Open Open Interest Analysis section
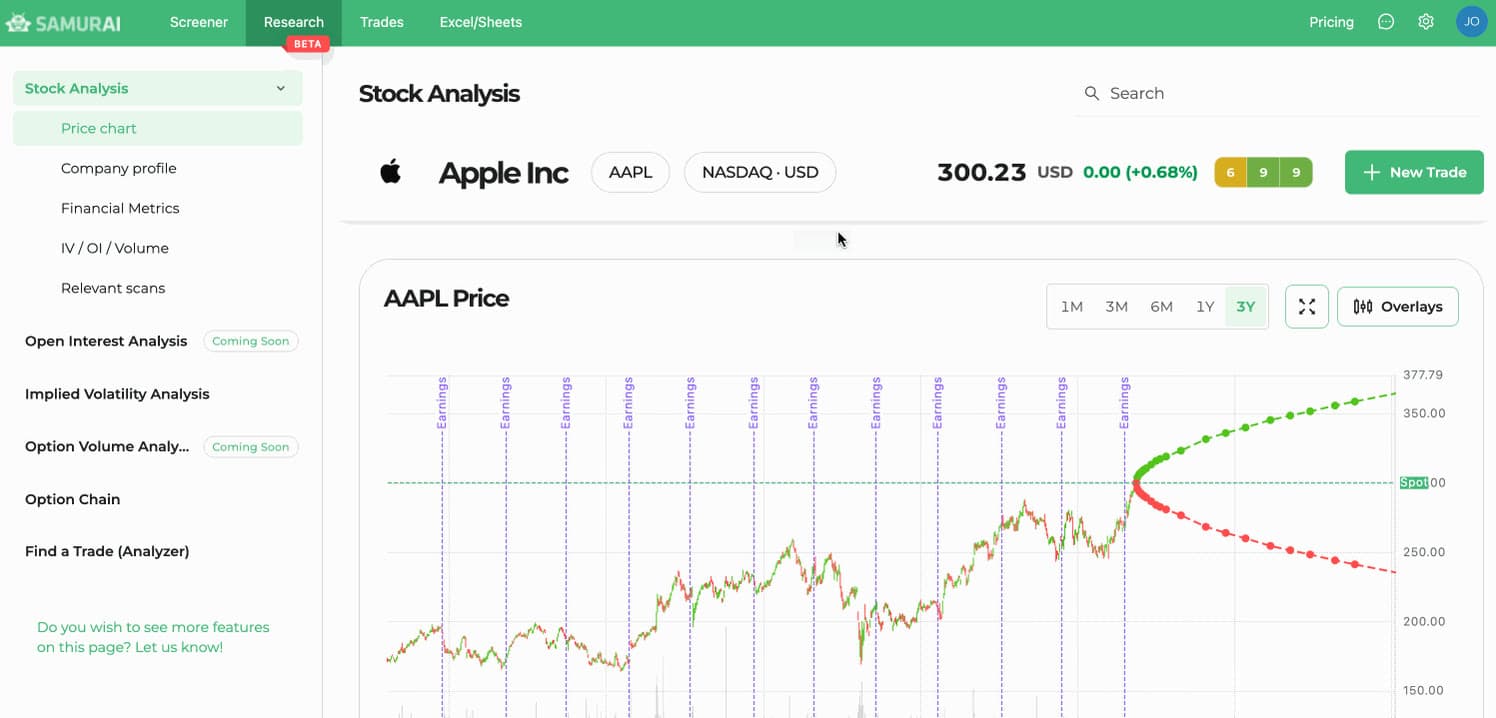1496x718 pixels. point(106,341)
